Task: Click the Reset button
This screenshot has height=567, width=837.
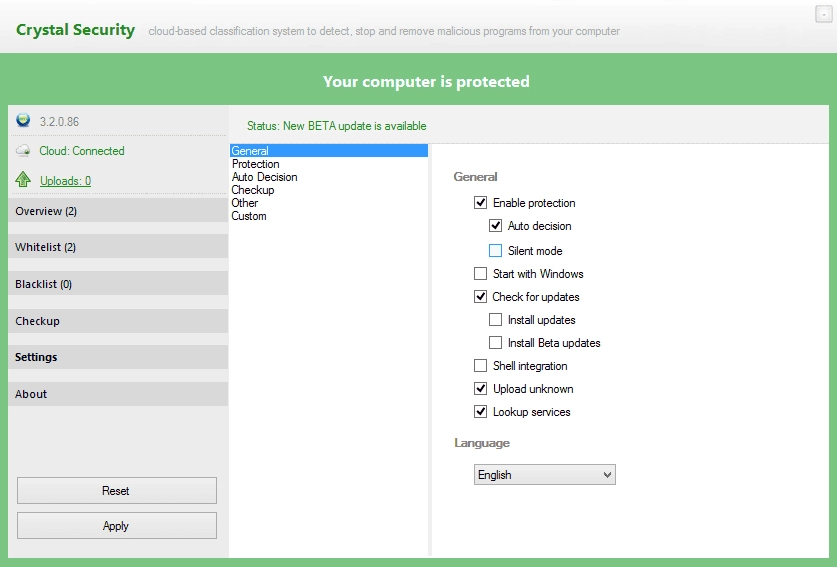Action: tap(117, 490)
